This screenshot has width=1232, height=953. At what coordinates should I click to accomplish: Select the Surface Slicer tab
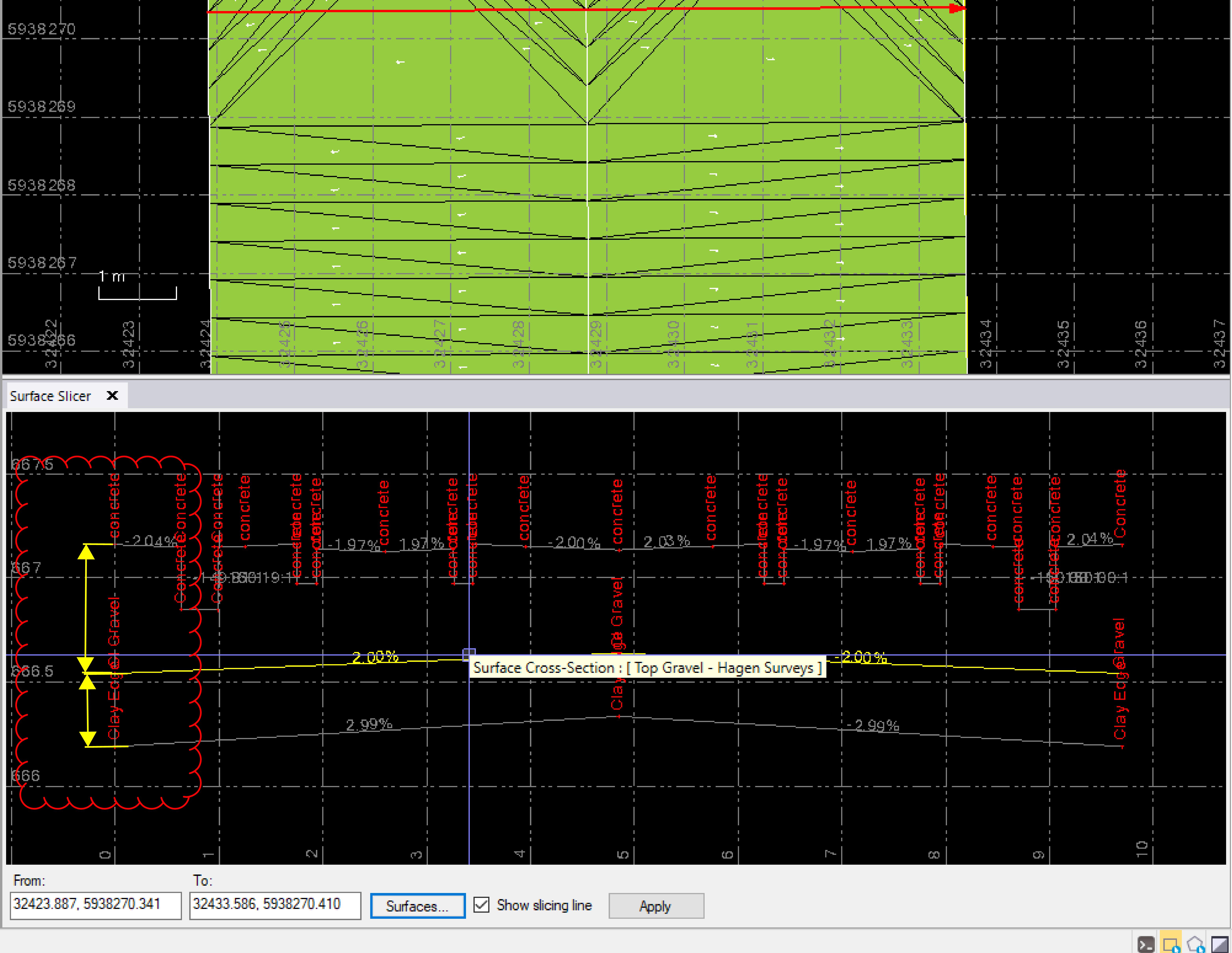(x=51, y=395)
